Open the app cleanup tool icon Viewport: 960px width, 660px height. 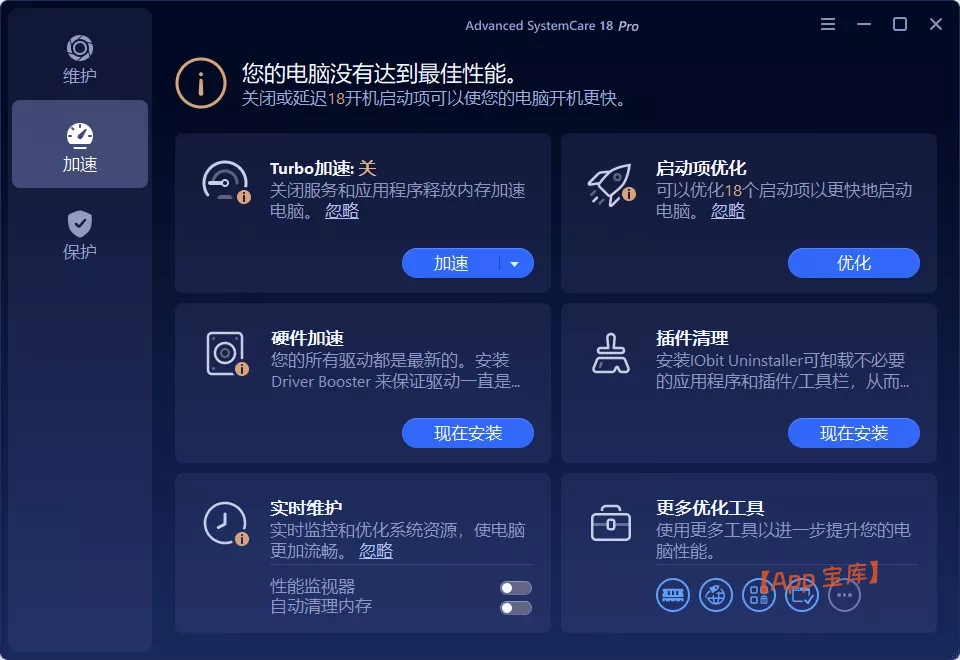click(758, 594)
